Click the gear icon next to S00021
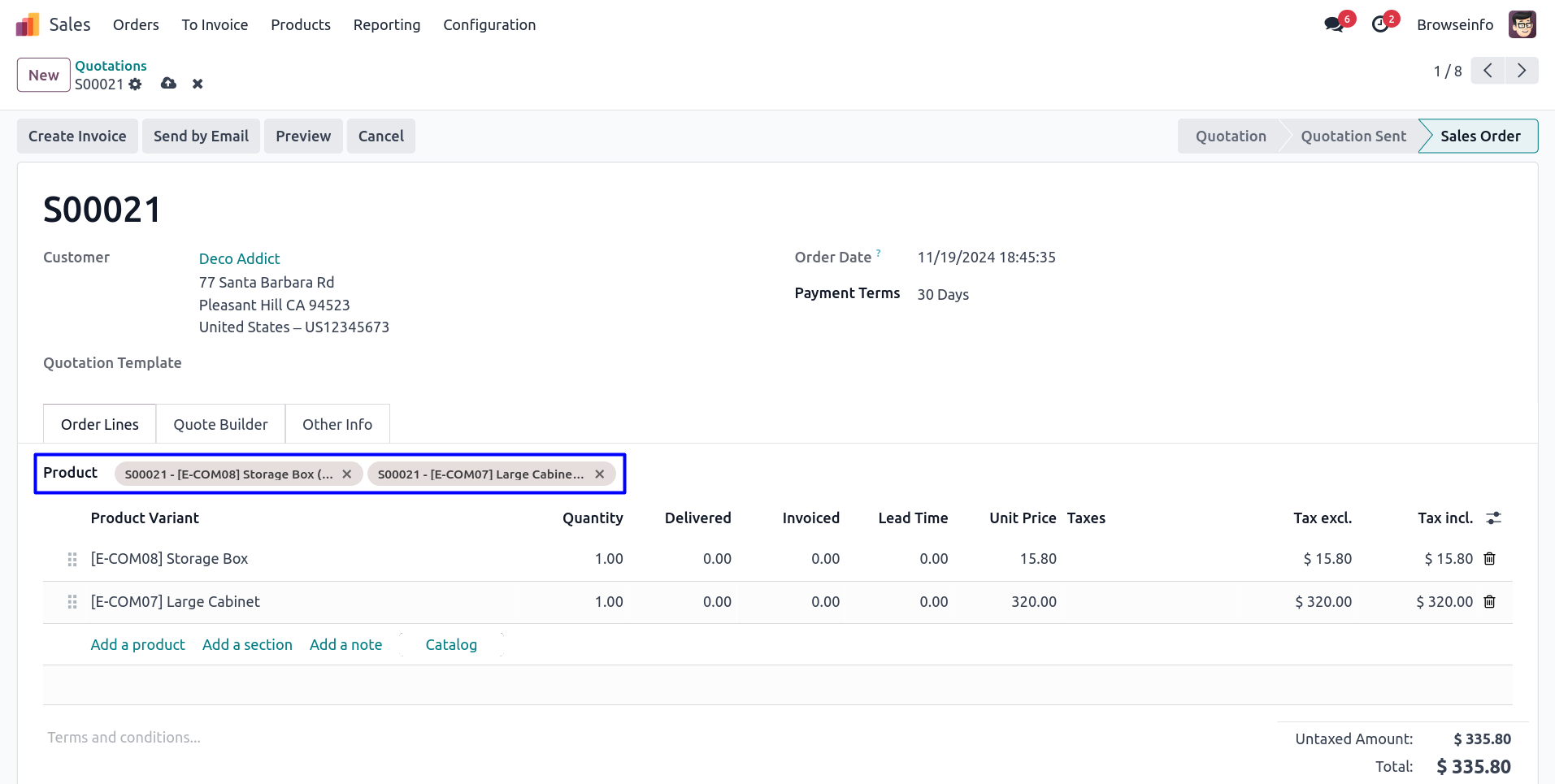 135,84
